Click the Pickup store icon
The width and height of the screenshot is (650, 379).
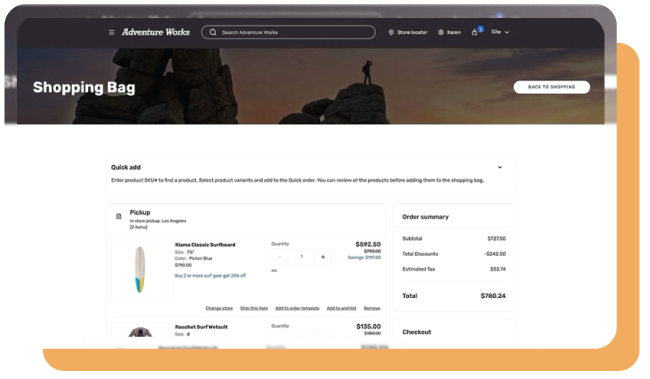click(119, 216)
